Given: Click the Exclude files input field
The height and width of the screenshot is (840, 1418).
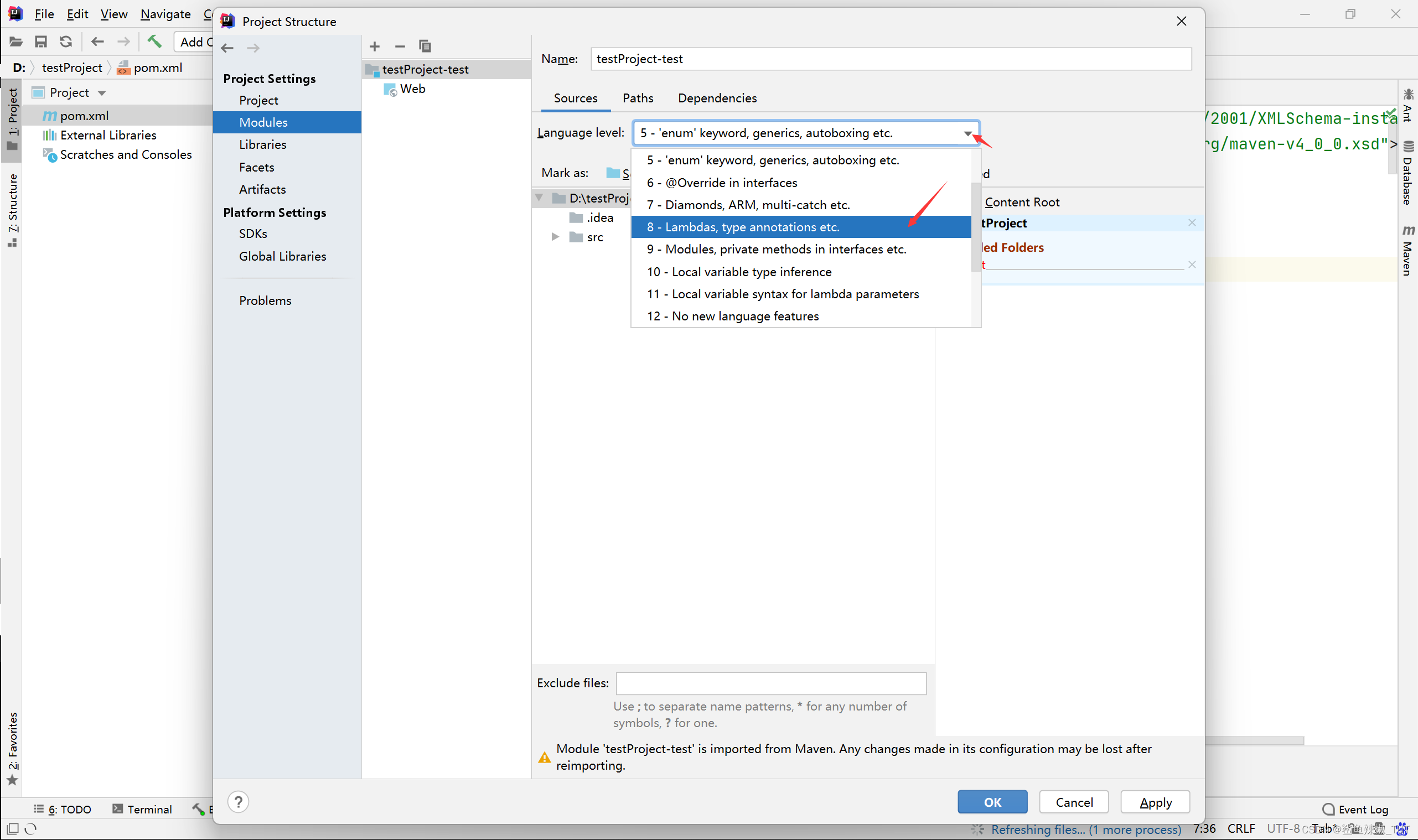Looking at the screenshot, I should (x=770, y=683).
